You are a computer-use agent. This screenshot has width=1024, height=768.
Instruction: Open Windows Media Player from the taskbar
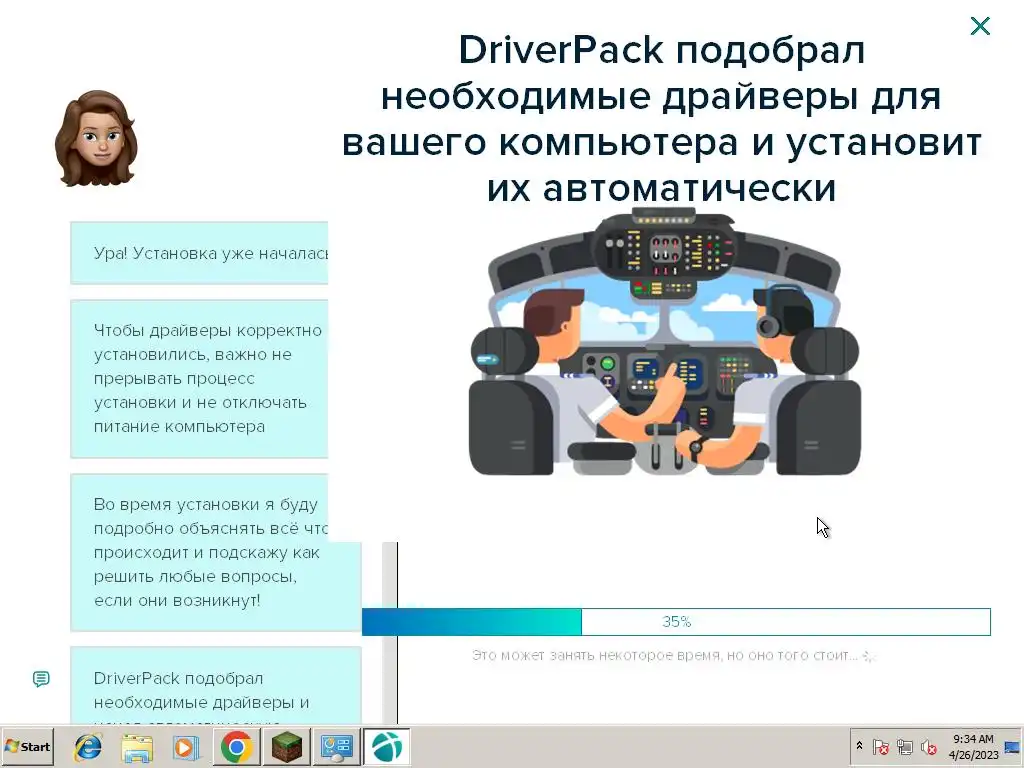(x=186, y=746)
